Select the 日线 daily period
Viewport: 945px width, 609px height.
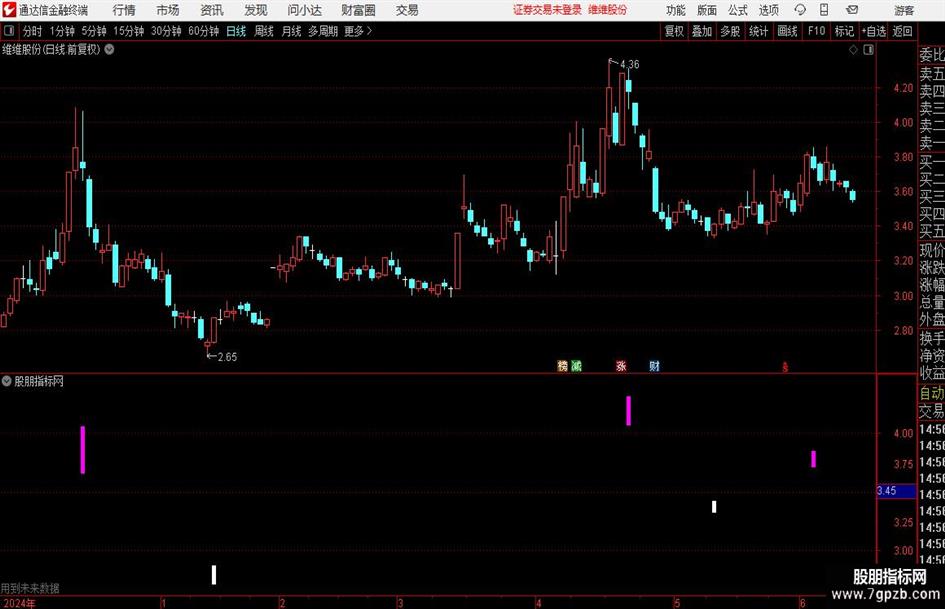236,31
